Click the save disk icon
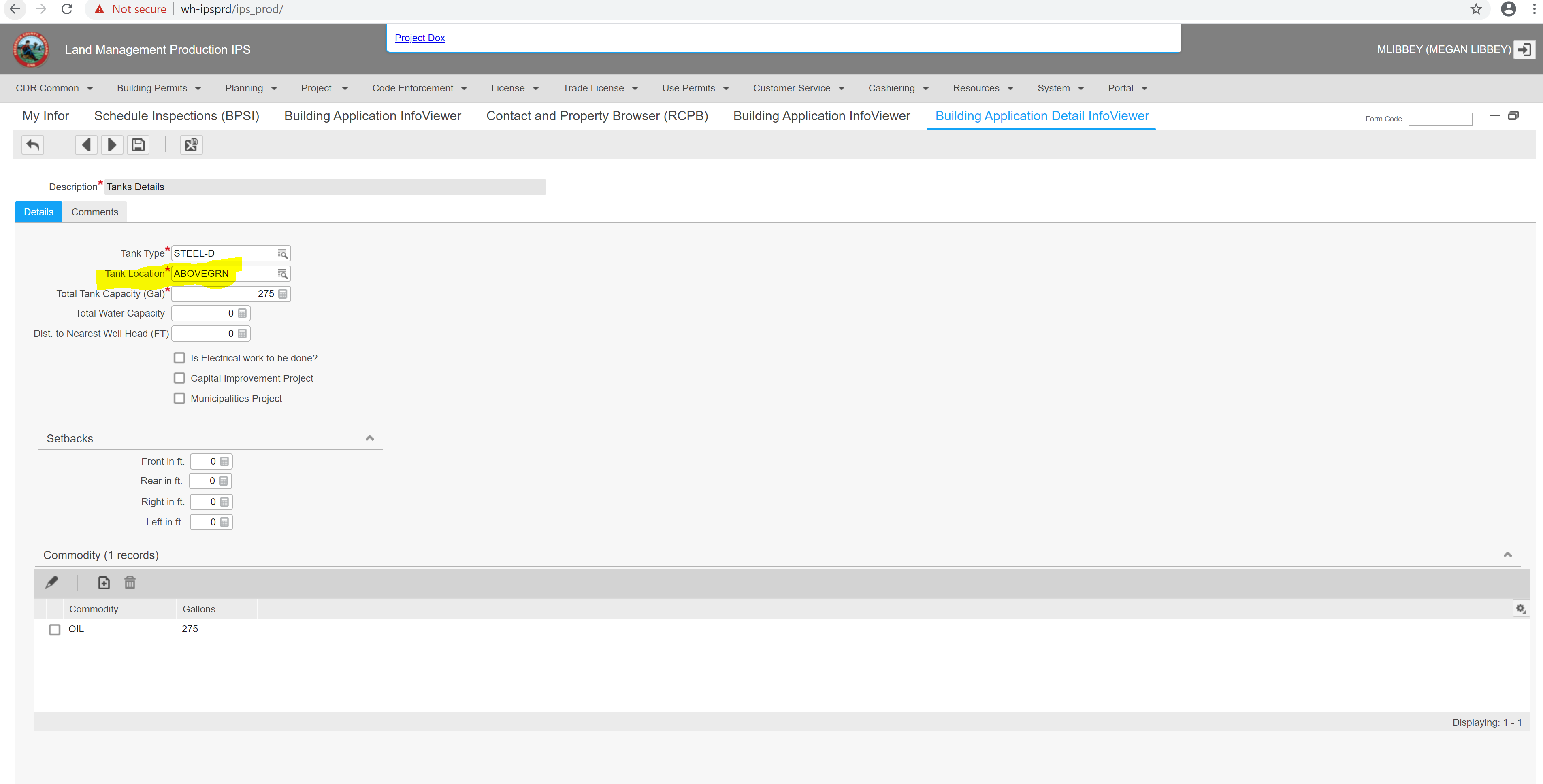This screenshot has height=784, width=1543. click(138, 145)
